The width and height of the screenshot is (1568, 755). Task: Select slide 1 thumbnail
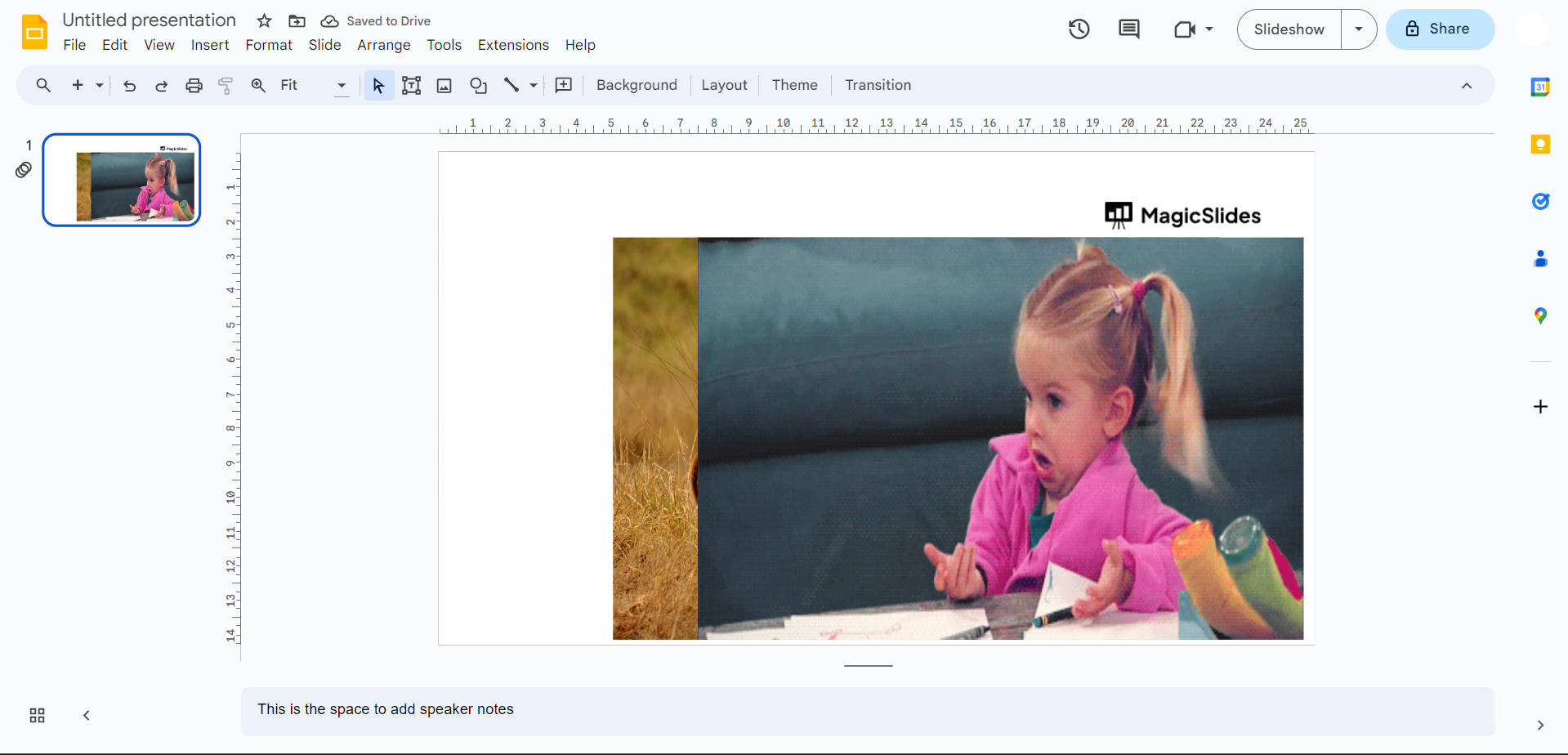click(122, 180)
